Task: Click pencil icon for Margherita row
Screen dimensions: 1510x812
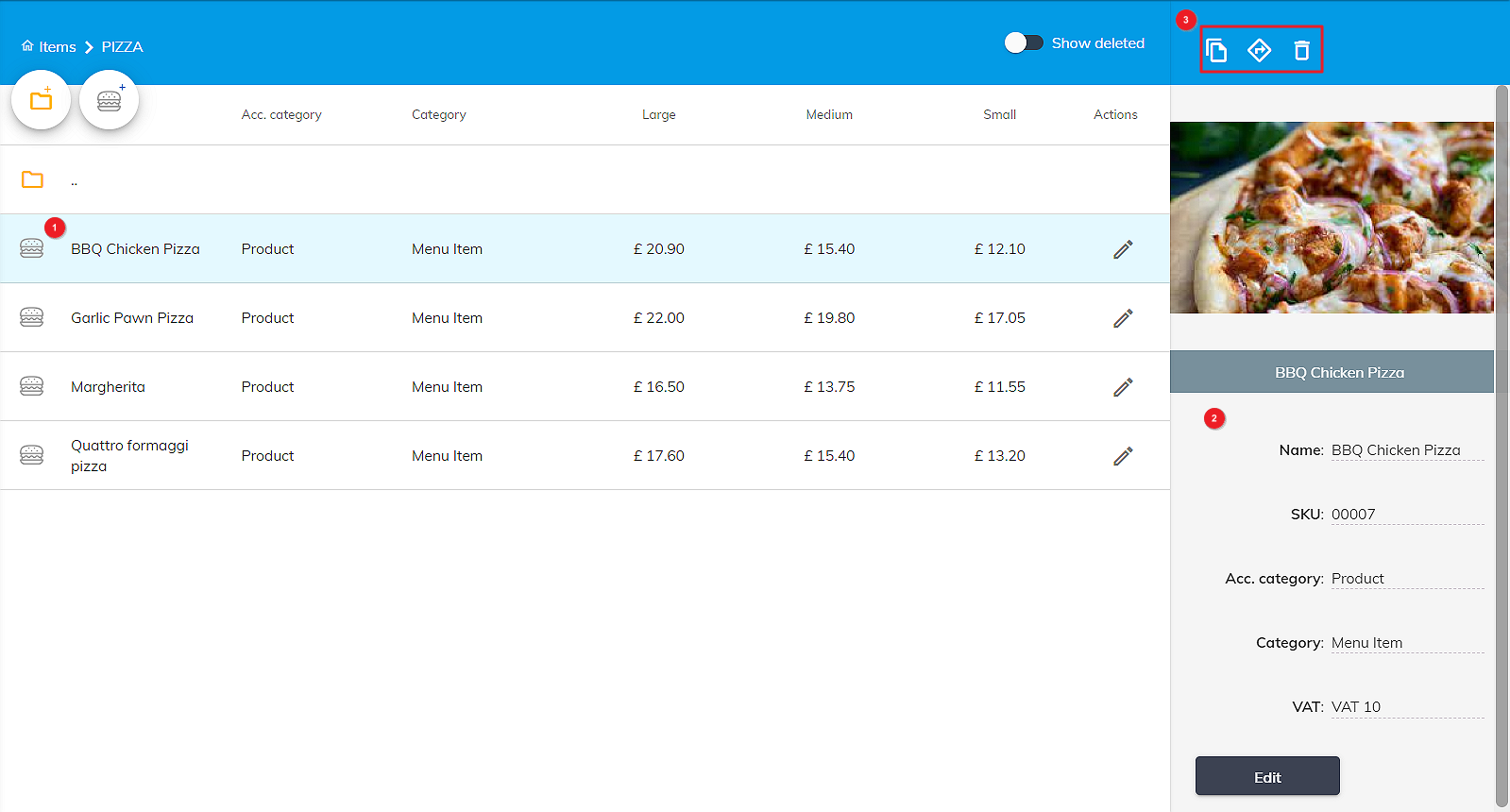Action: [1122, 387]
